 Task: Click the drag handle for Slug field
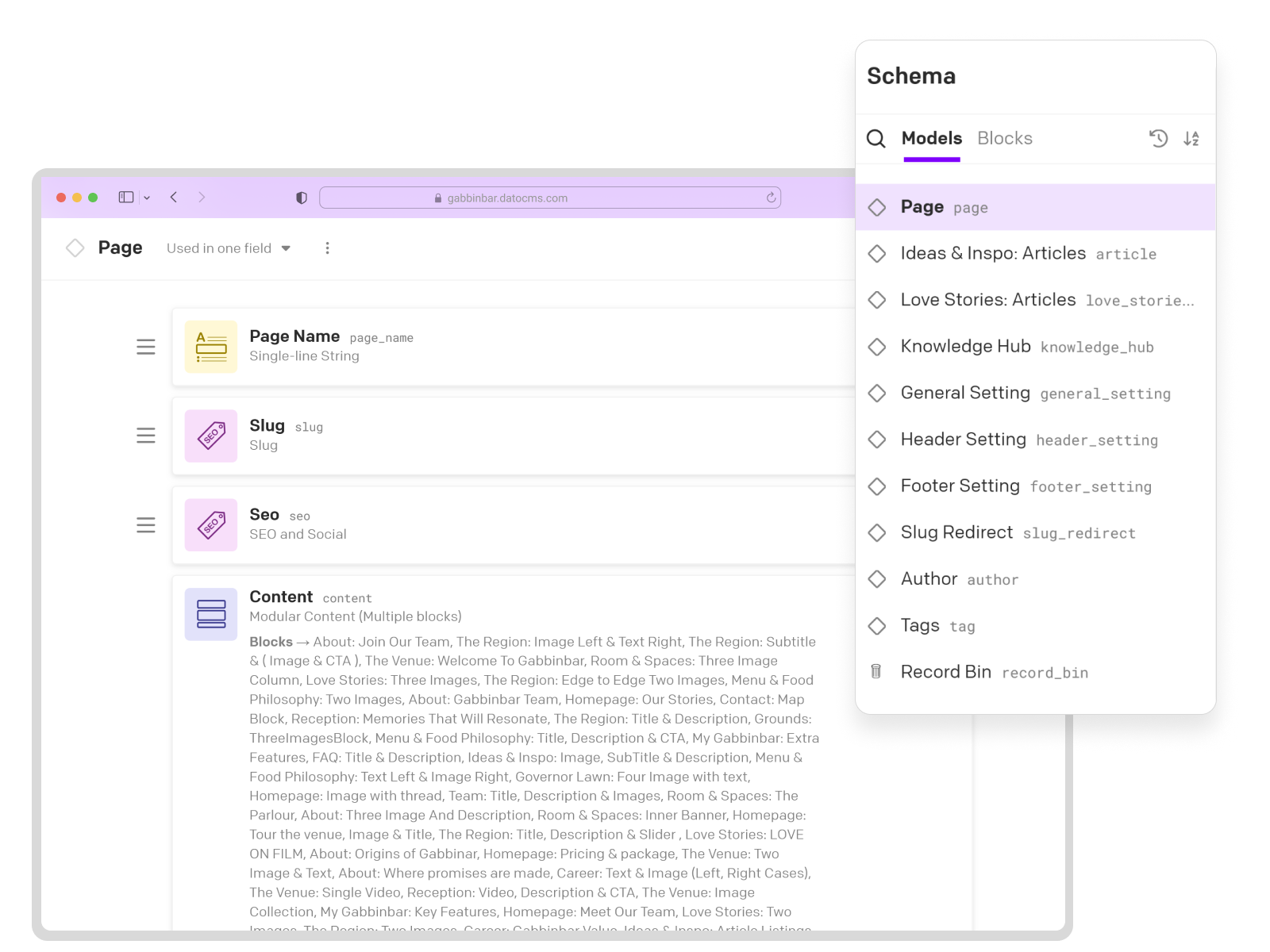coord(146,436)
